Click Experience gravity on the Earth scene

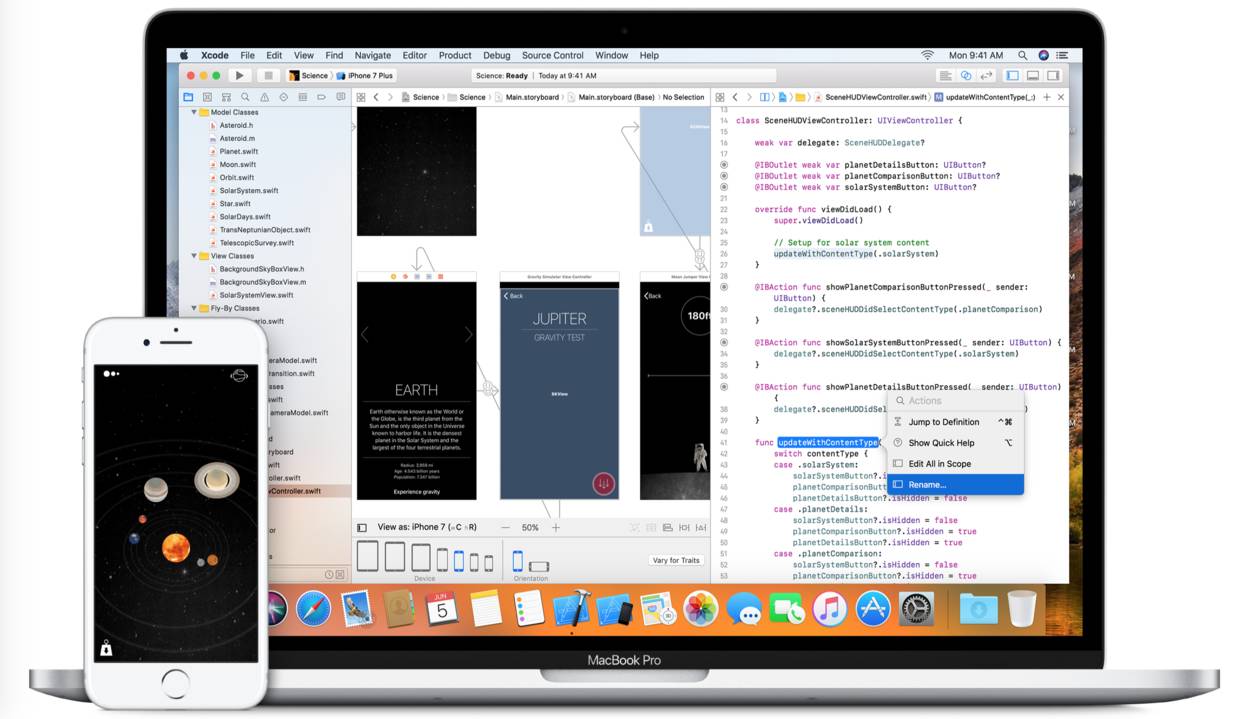tap(416, 492)
